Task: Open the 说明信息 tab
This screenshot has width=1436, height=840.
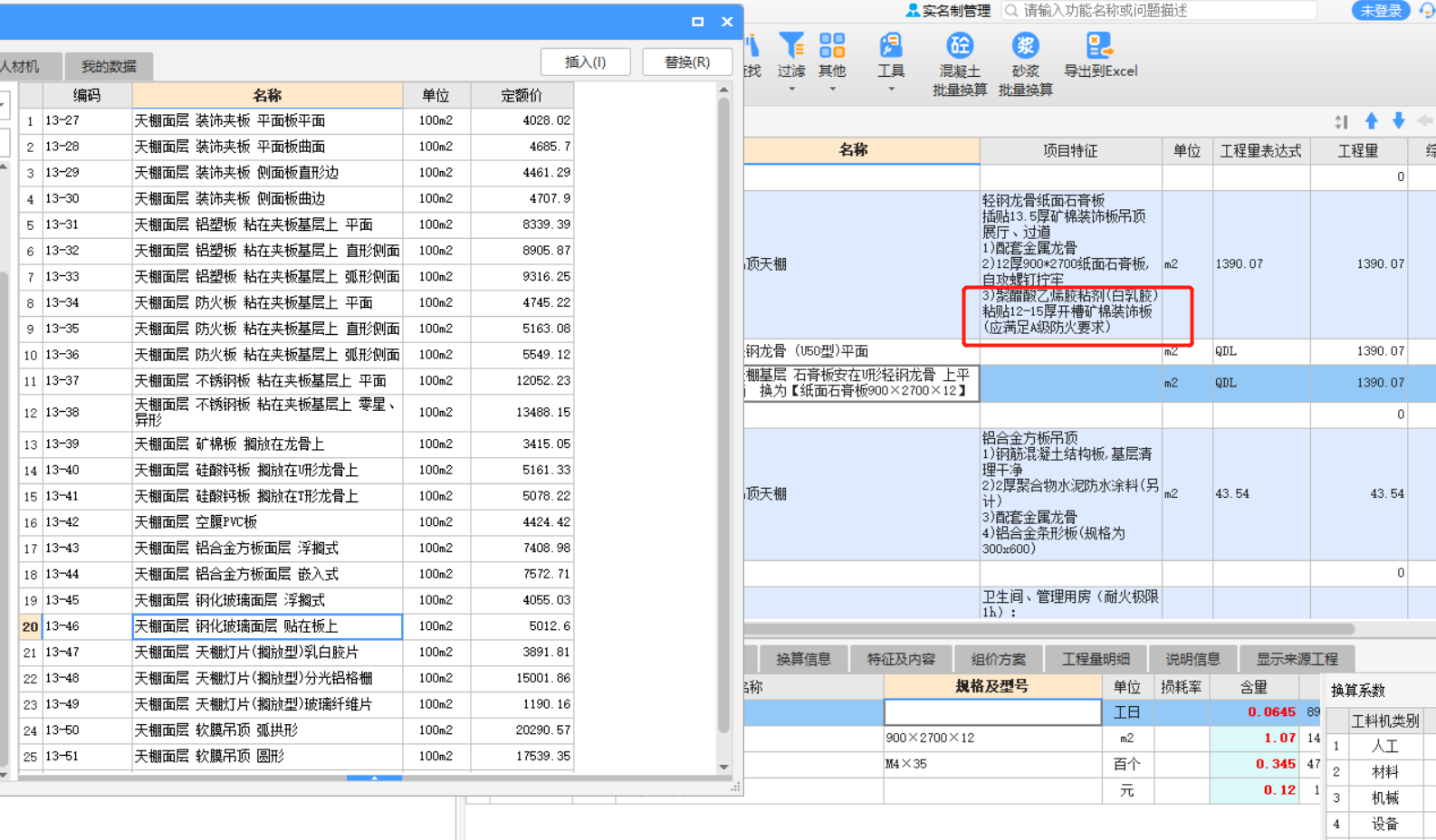Action: [x=1192, y=659]
